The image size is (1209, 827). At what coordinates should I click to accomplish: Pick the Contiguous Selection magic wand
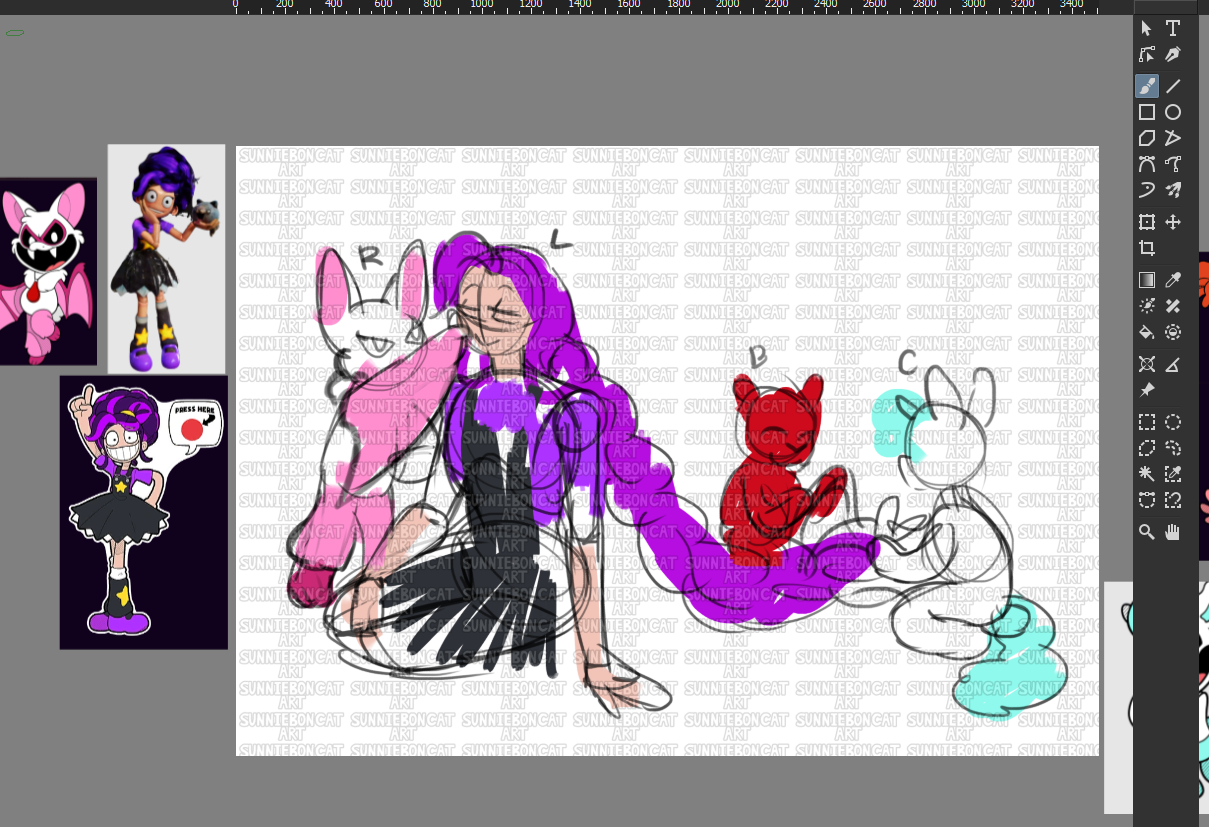(1147, 474)
